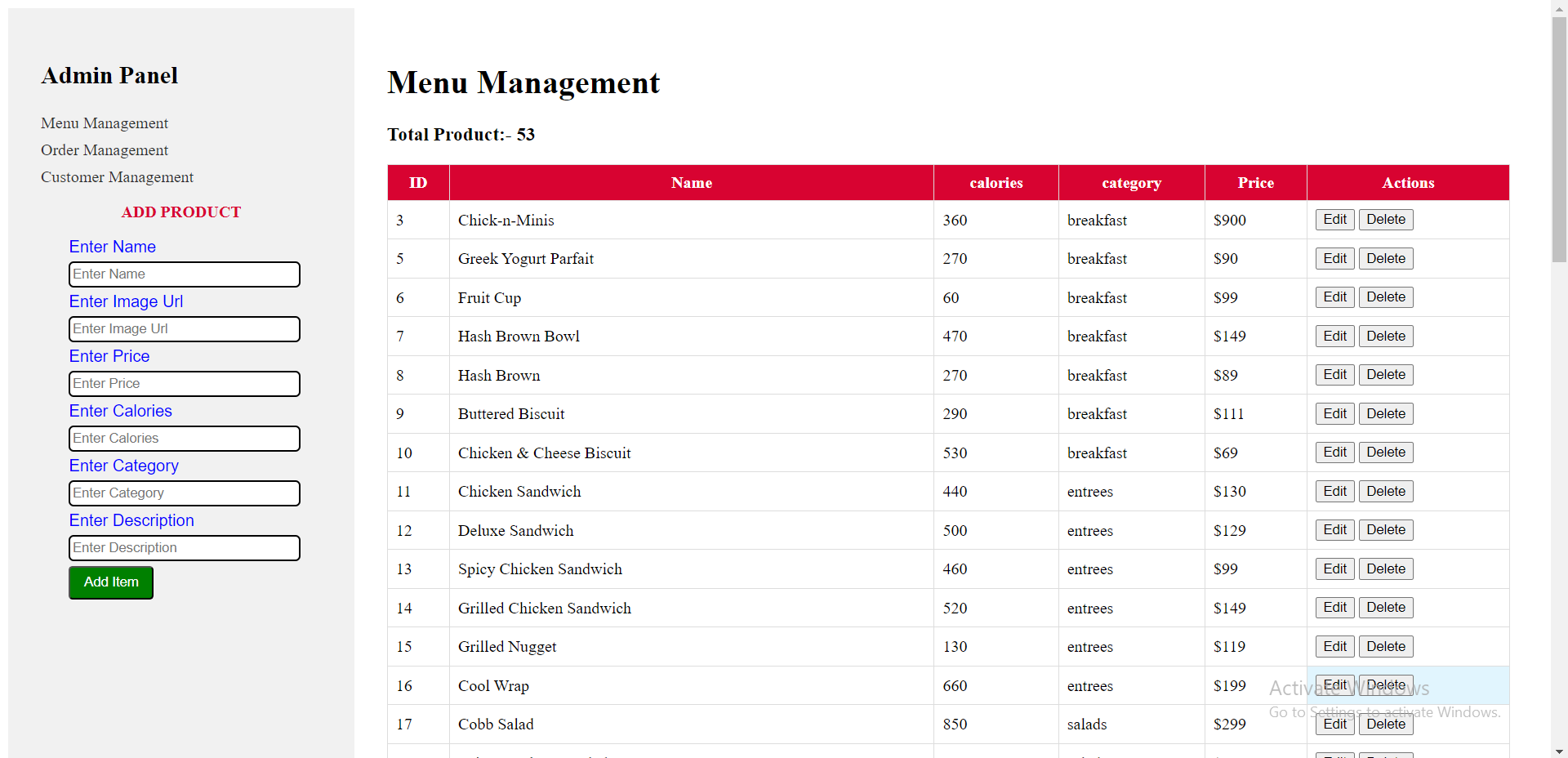Delete Buttered Biscuit item
The width and height of the screenshot is (1568, 758).
pos(1386,414)
